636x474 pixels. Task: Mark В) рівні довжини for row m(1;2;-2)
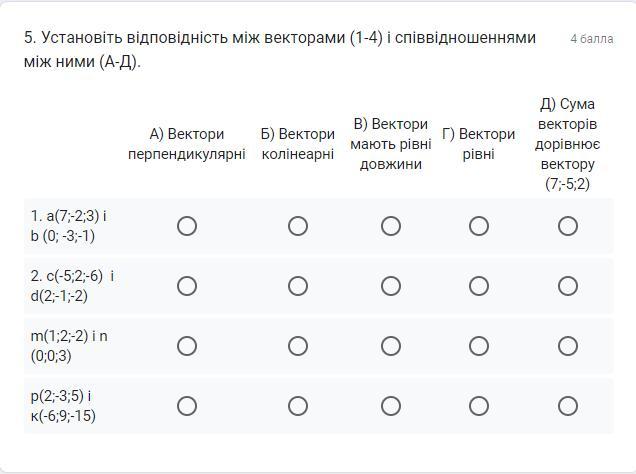tap(391, 346)
